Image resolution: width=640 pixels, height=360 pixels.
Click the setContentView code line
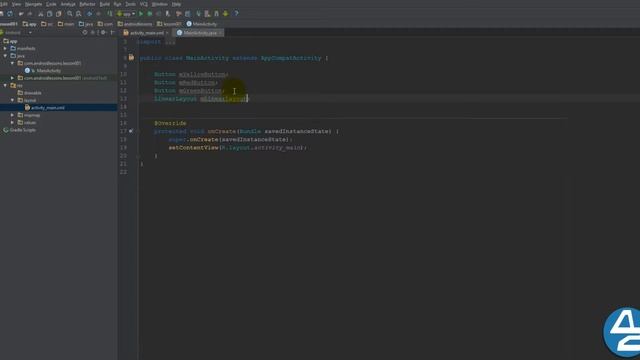pyautogui.click(x=238, y=148)
